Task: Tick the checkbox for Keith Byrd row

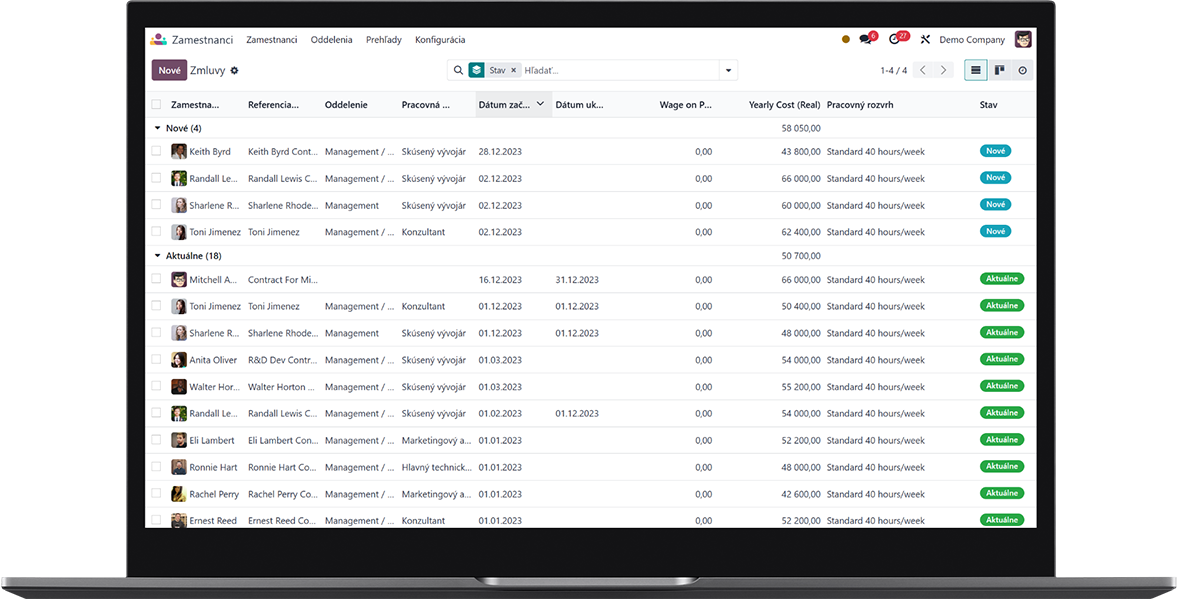Action: (x=156, y=151)
